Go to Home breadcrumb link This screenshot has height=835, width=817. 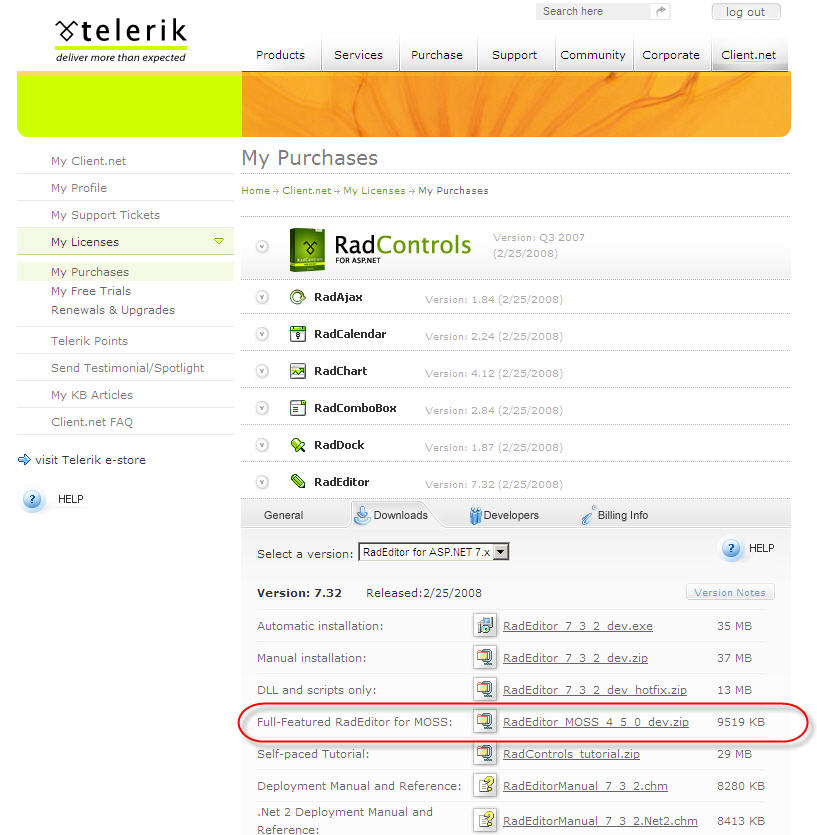256,191
